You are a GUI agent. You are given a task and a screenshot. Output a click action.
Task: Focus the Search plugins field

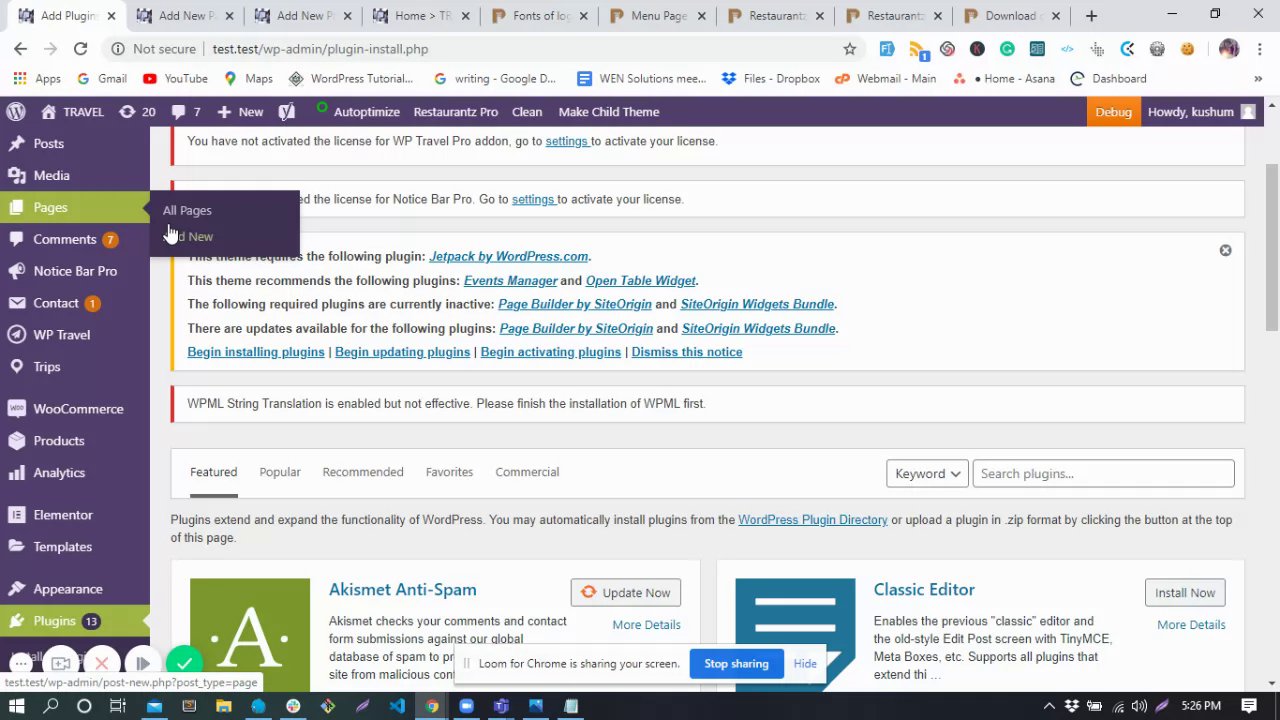1103,474
